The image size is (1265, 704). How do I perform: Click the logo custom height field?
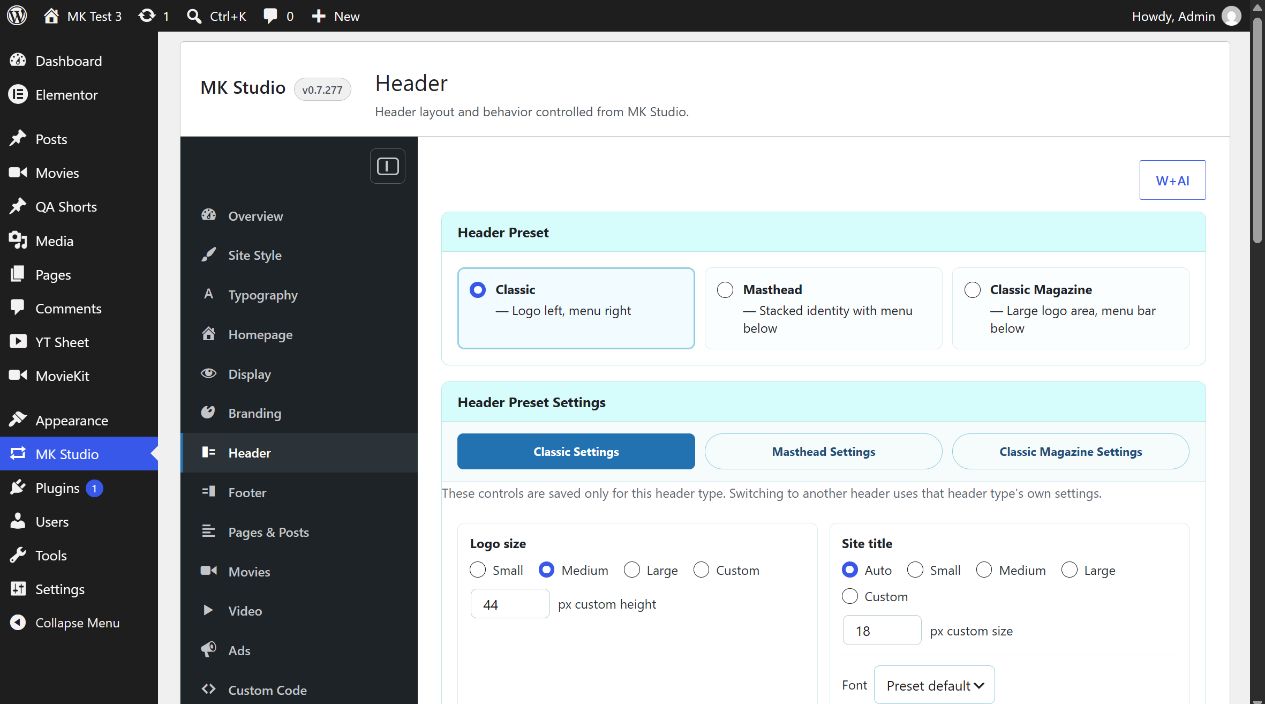(x=510, y=604)
